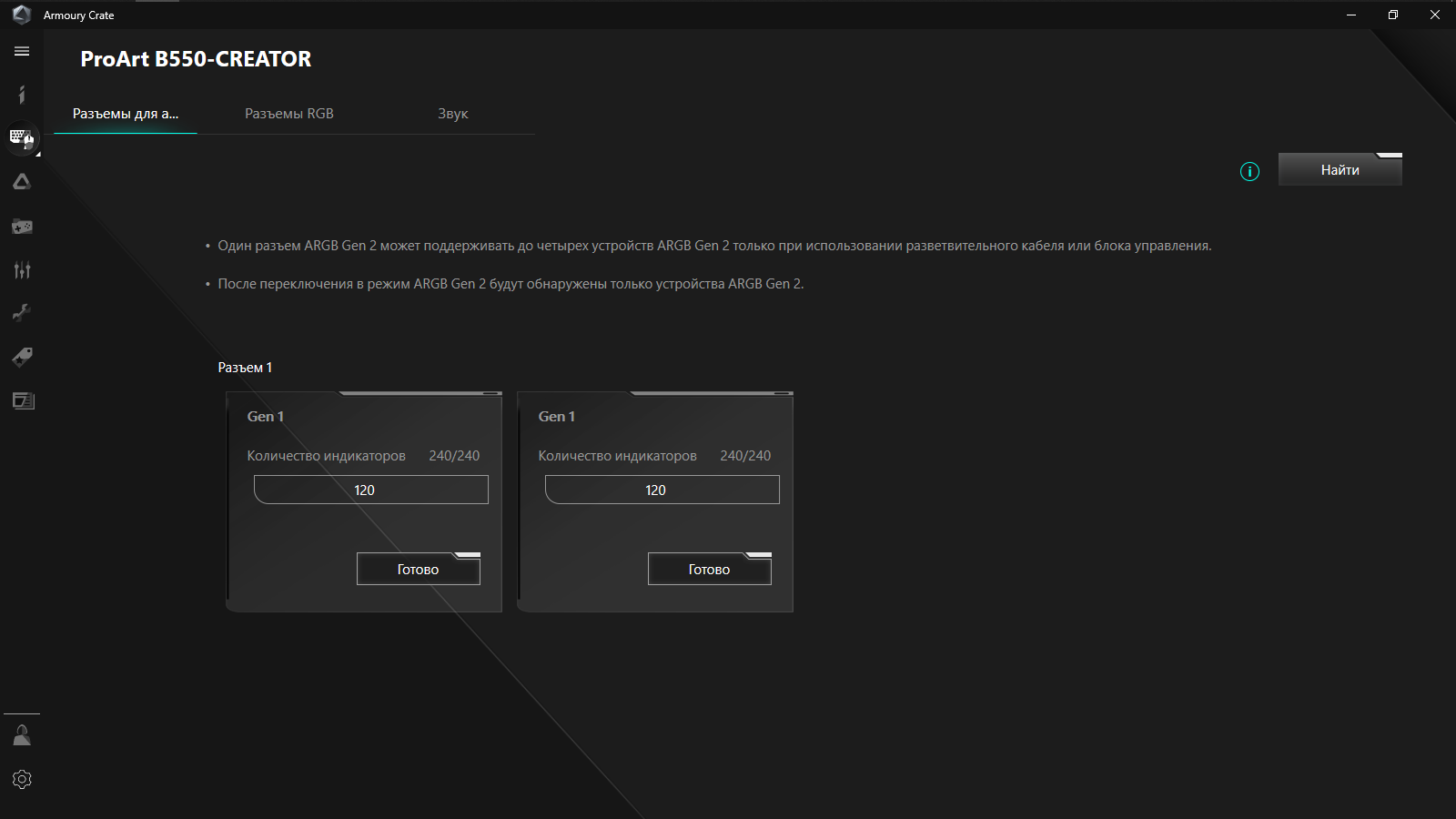This screenshot has width=1456, height=819.
Task: Click the Разъем 1 label
Action: (x=245, y=368)
